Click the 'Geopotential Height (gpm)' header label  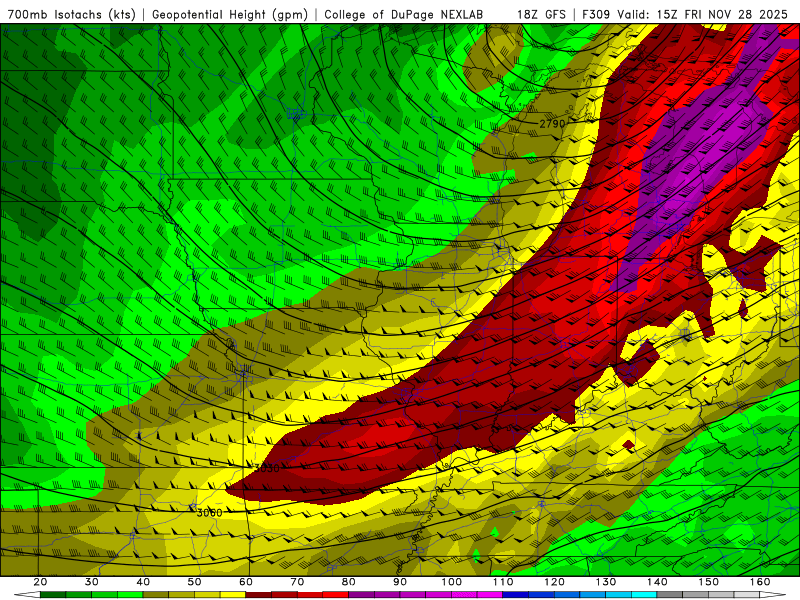230,15
